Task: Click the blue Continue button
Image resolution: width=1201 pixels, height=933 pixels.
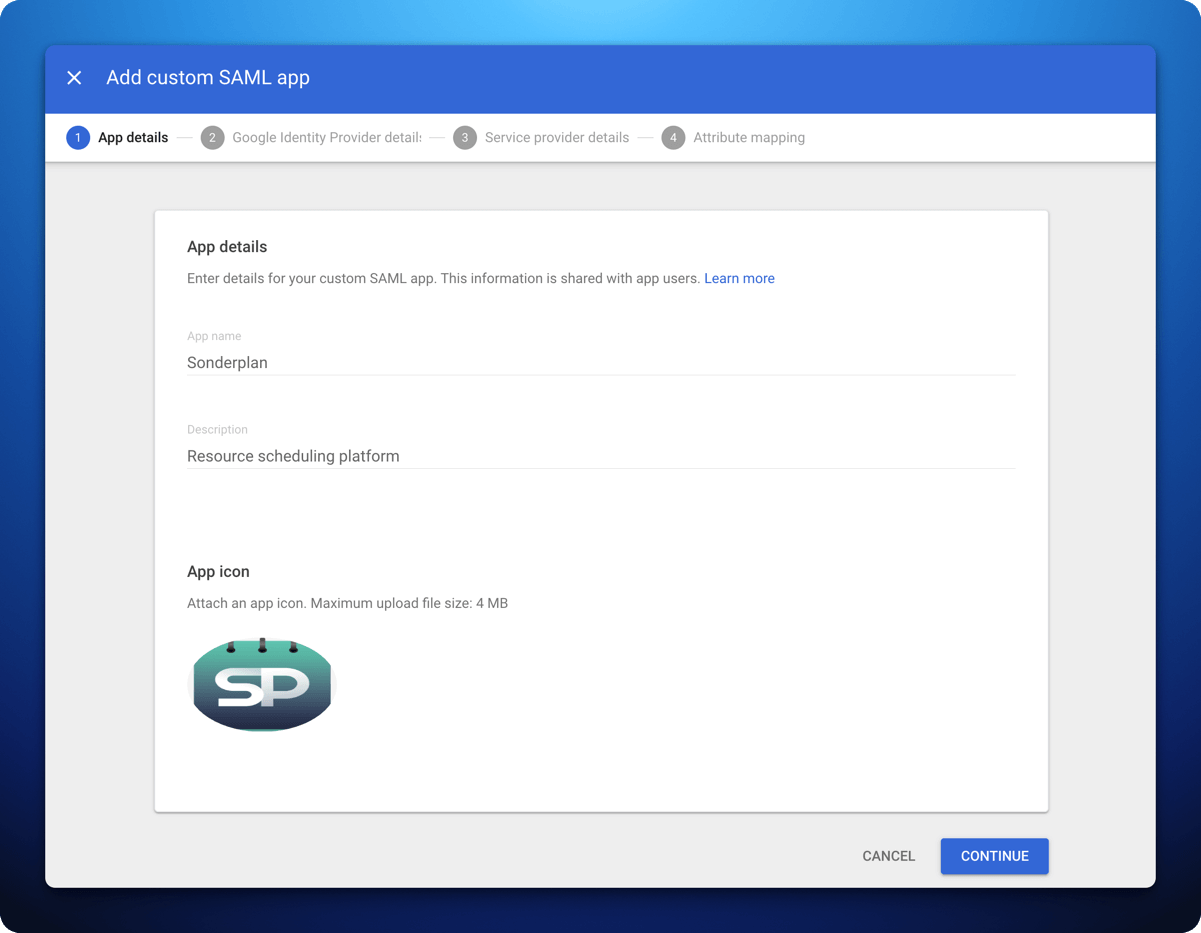Action: [994, 856]
